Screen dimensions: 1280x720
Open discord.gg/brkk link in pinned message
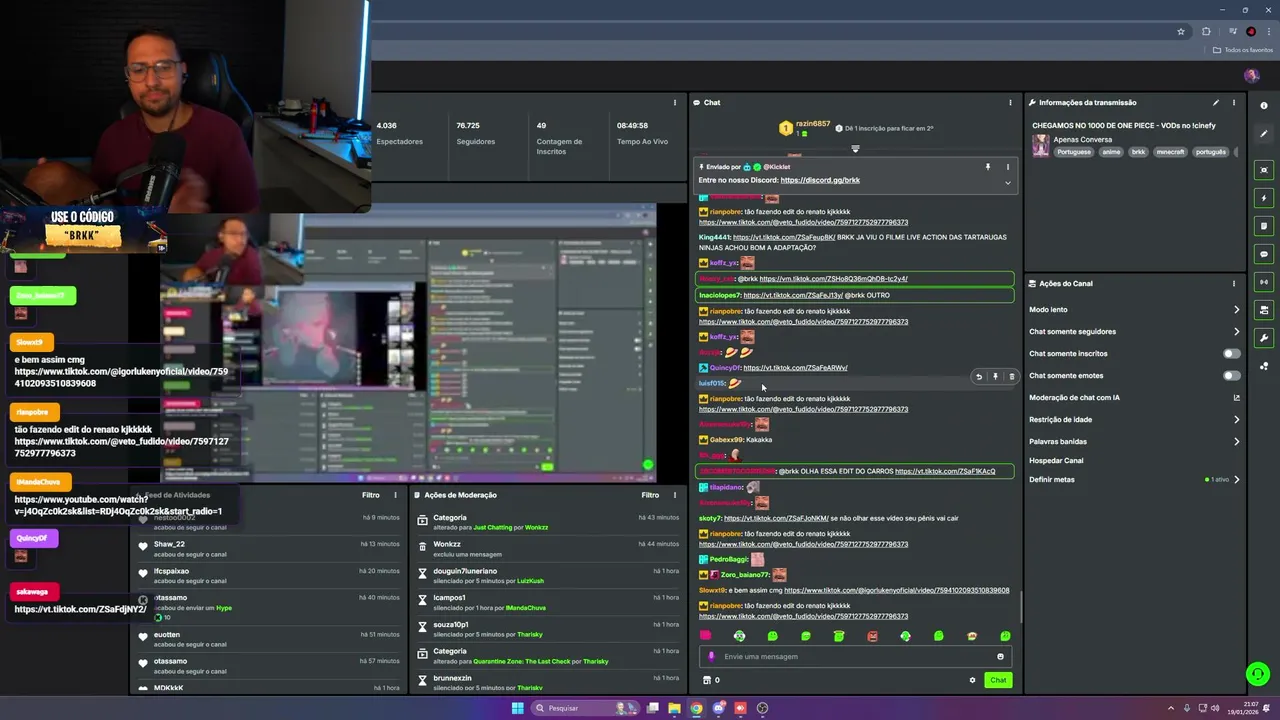click(x=820, y=180)
